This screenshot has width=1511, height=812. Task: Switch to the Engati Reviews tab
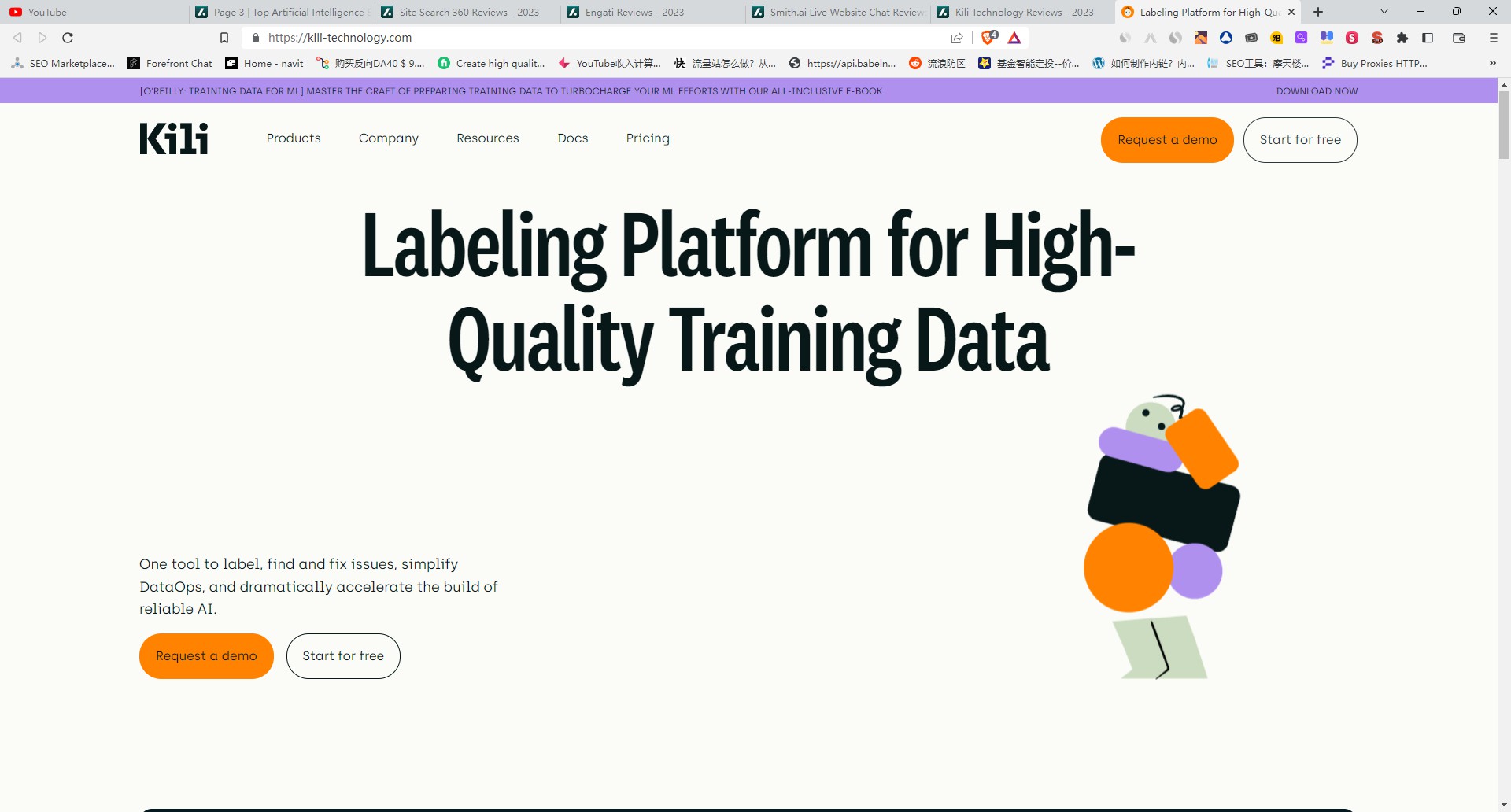point(634,12)
